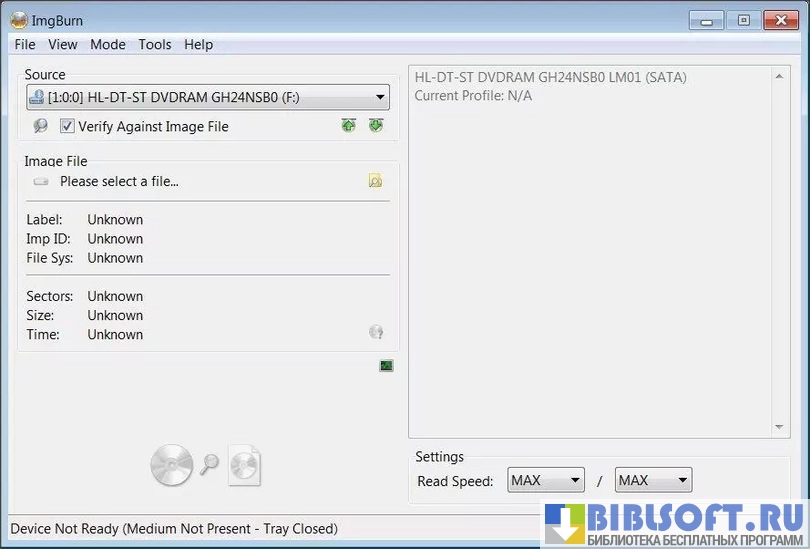Viewport: 810px width, 549px height.
Task: Click the green up-arrow tray icon
Action: coord(348,126)
